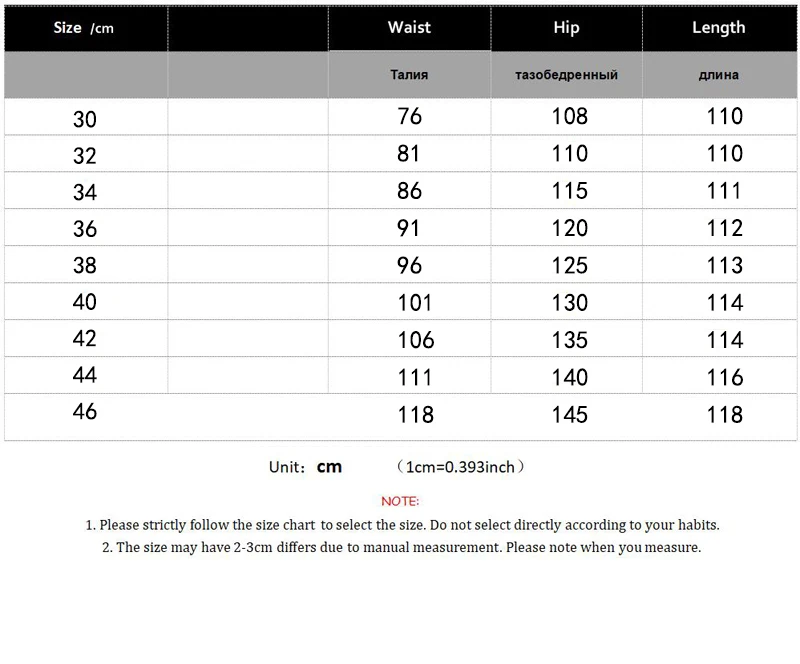The height and width of the screenshot is (664, 800).
Task: Select waist value 91 for size 36
Action: 409,228
